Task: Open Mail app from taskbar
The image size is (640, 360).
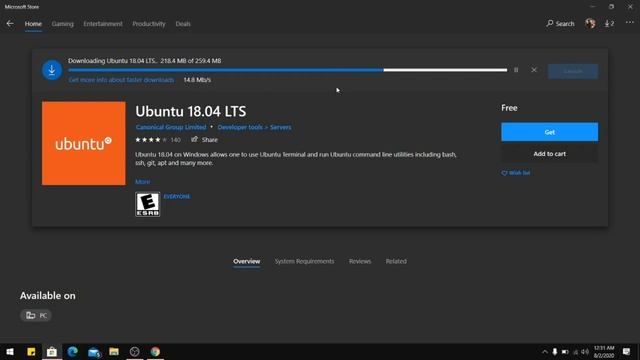Action: tap(93, 351)
